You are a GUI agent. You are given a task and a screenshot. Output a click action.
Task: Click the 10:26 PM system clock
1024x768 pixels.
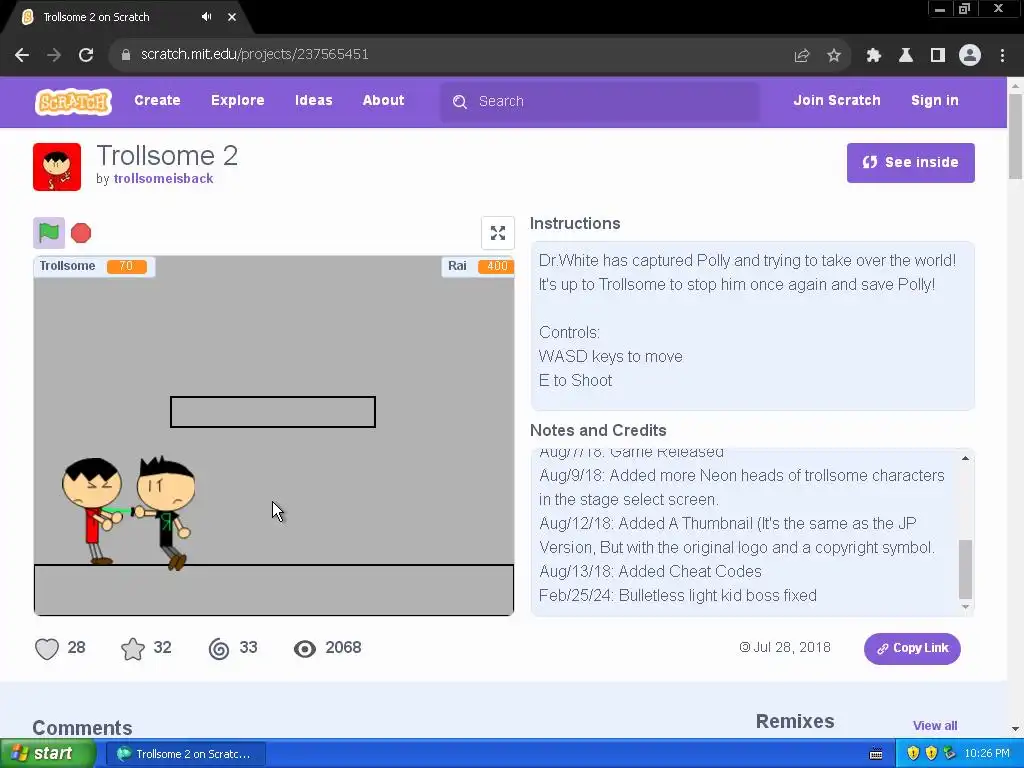point(987,754)
